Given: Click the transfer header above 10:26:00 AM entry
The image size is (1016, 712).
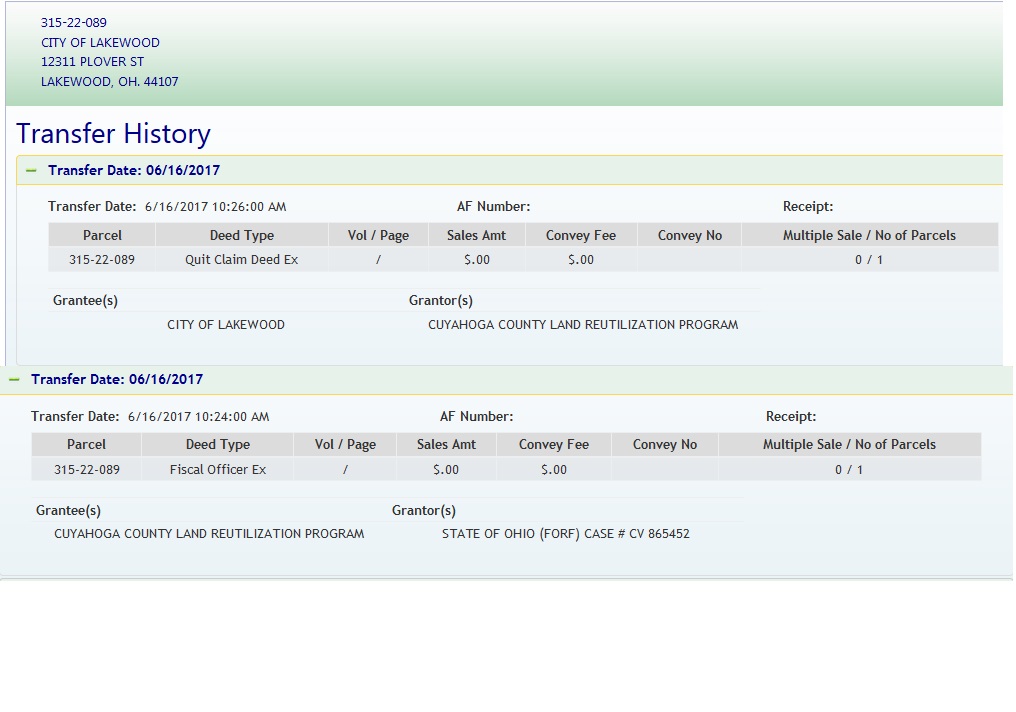Looking at the screenshot, I should point(134,171).
